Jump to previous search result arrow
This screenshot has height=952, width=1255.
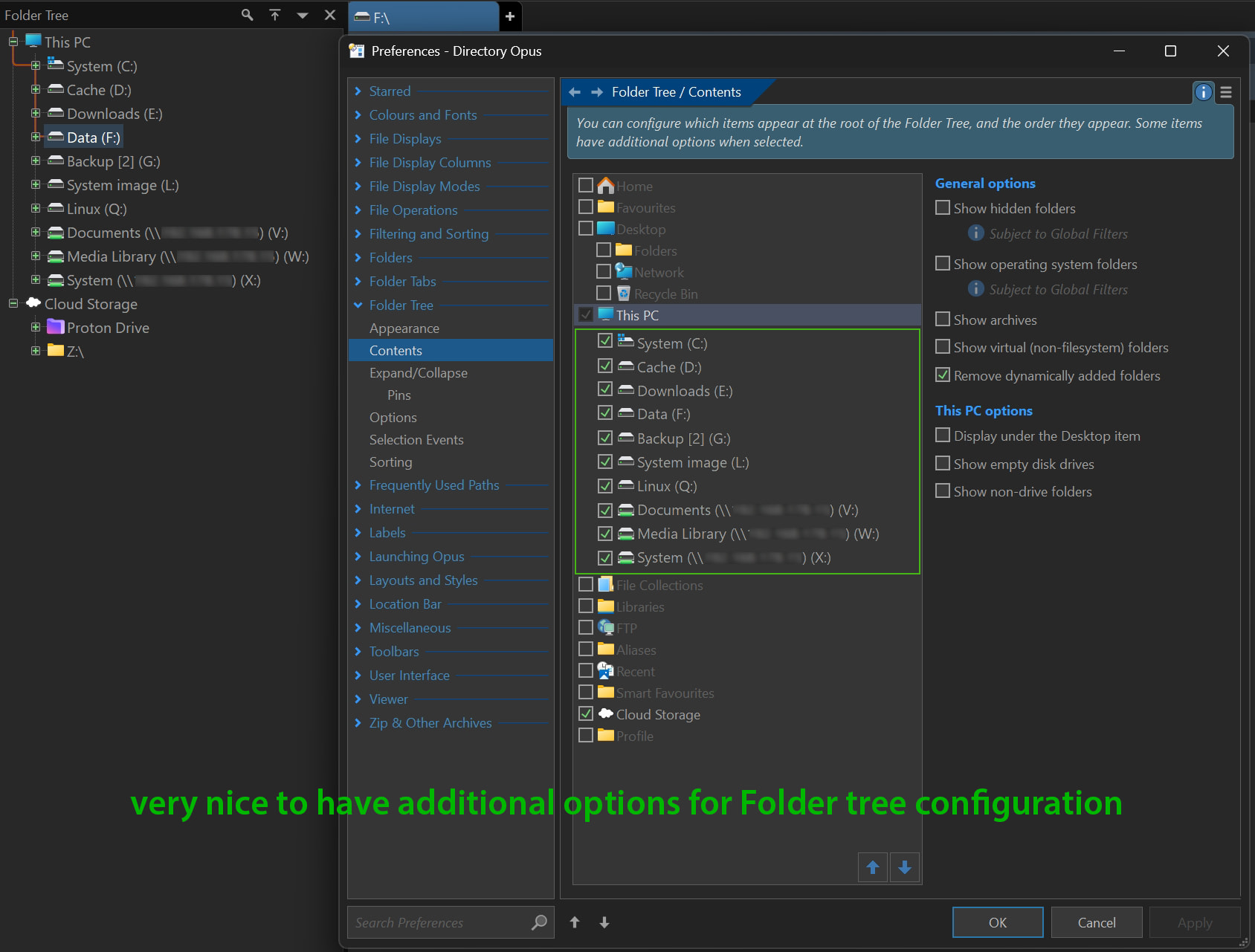[575, 922]
